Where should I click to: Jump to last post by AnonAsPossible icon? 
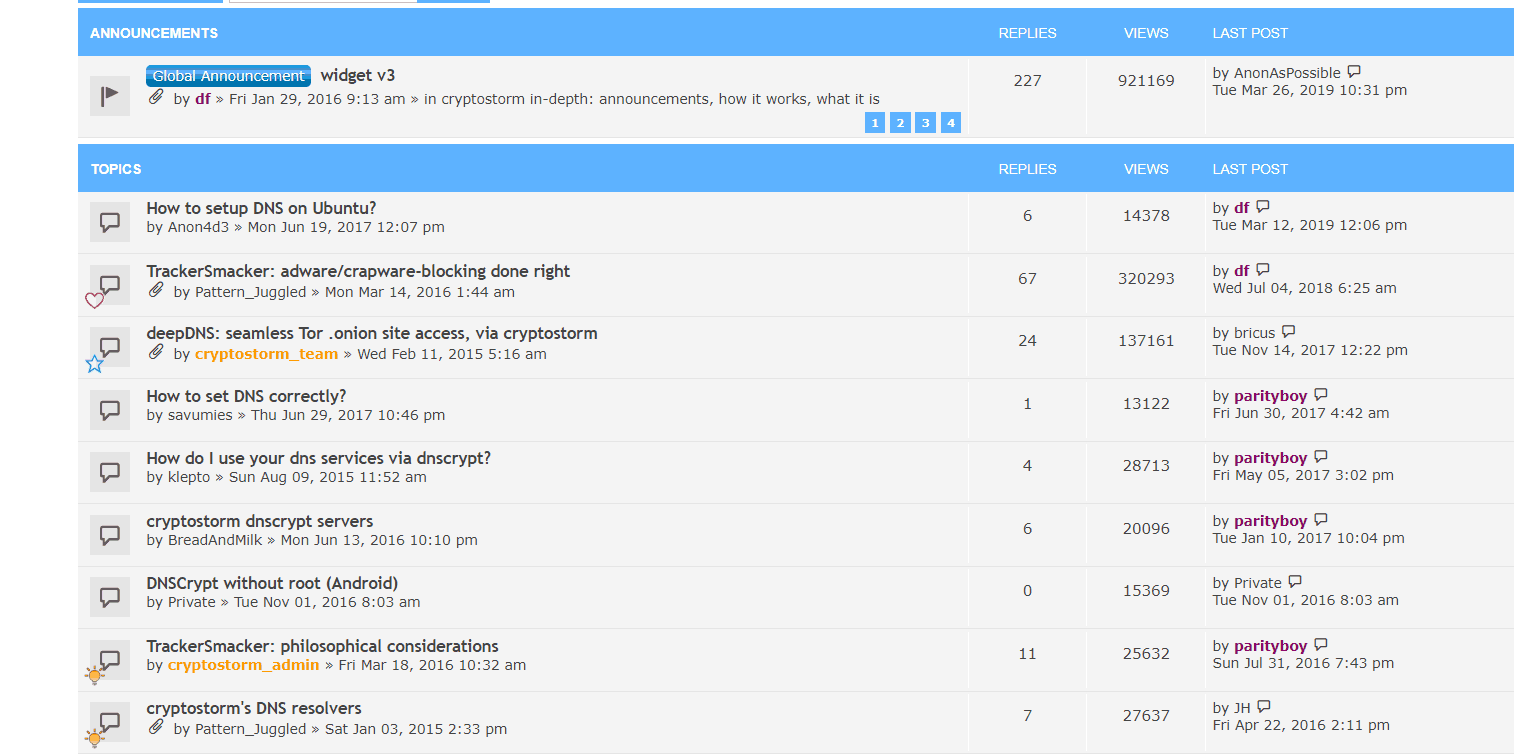(x=1354, y=72)
